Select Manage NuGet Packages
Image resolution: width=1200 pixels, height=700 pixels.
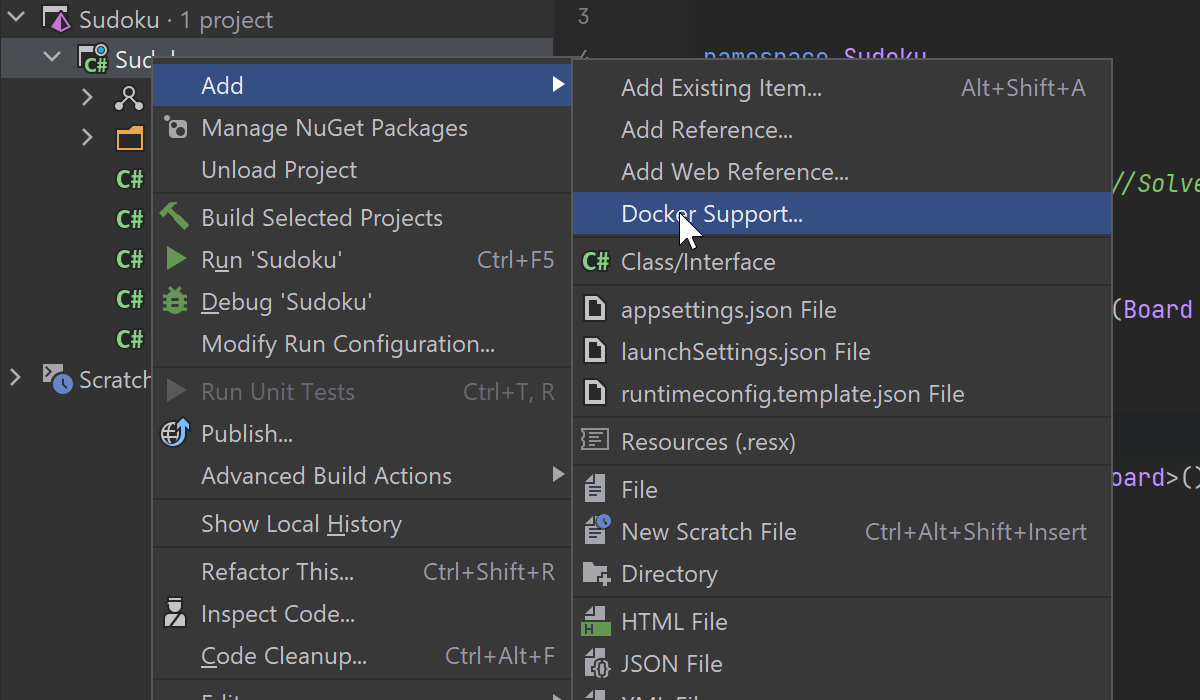click(362, 128)
